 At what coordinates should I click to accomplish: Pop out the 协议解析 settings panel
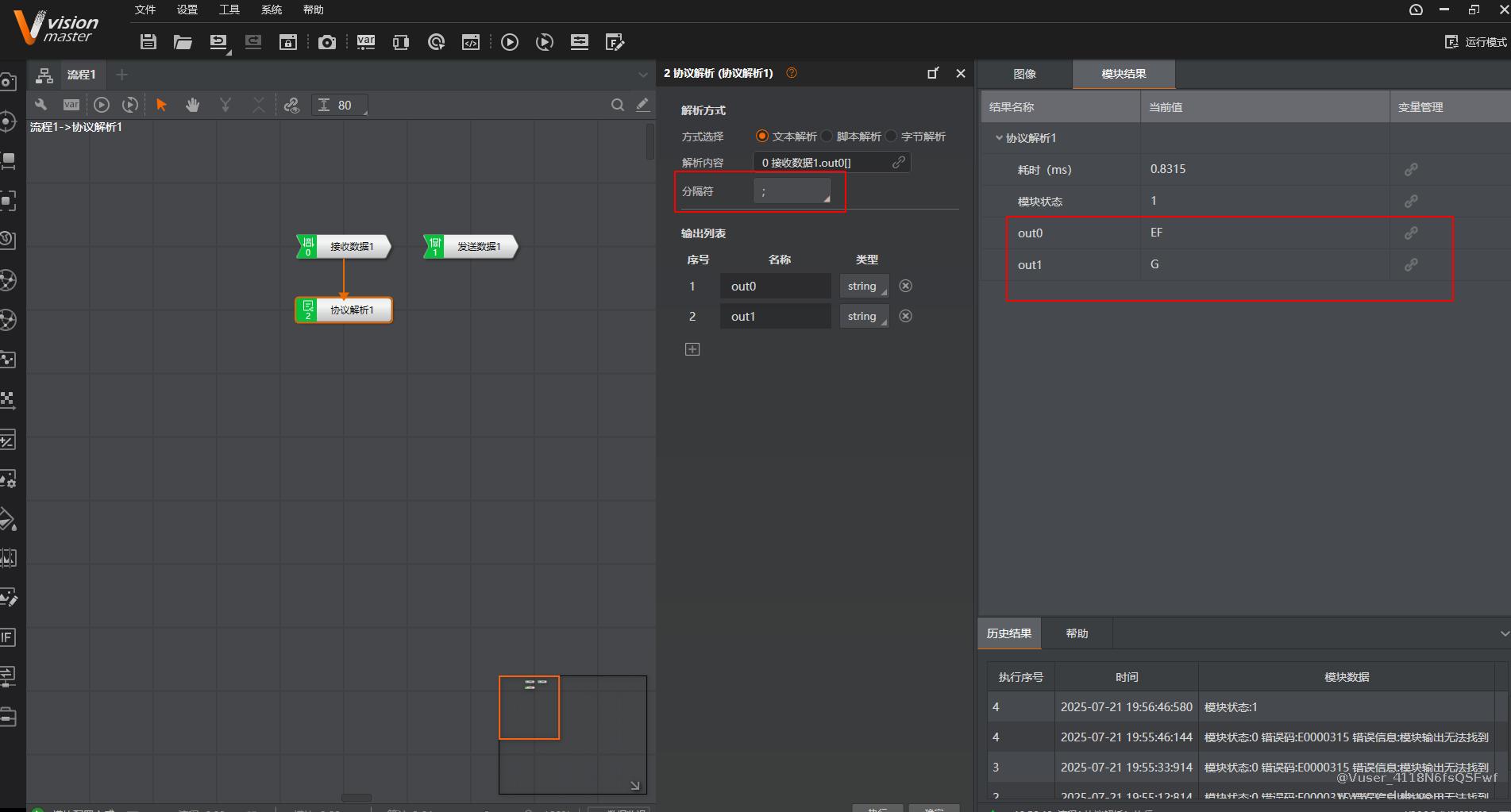coord(933,73)
